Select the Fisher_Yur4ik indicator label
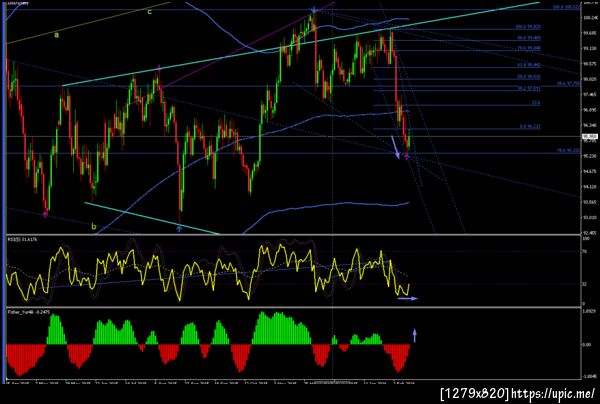Viewport: 600px width, 404px height. pos(28,312)
